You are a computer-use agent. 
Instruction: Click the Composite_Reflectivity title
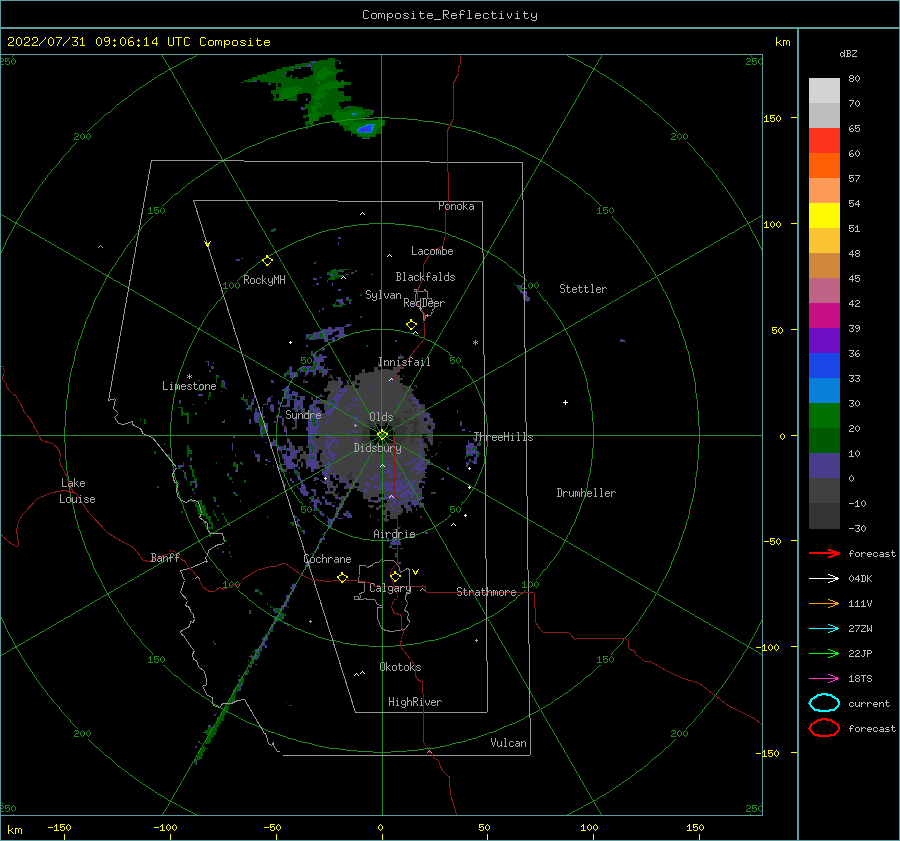coord(449,15)
